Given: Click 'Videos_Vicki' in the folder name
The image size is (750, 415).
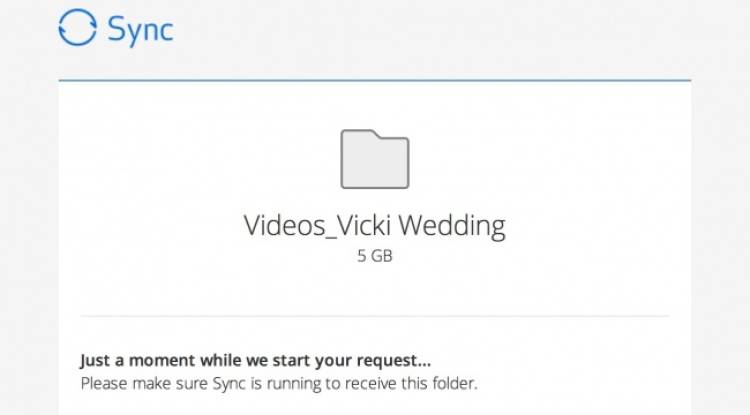Looking at the screenshot, I should click(x=317, y=225).
